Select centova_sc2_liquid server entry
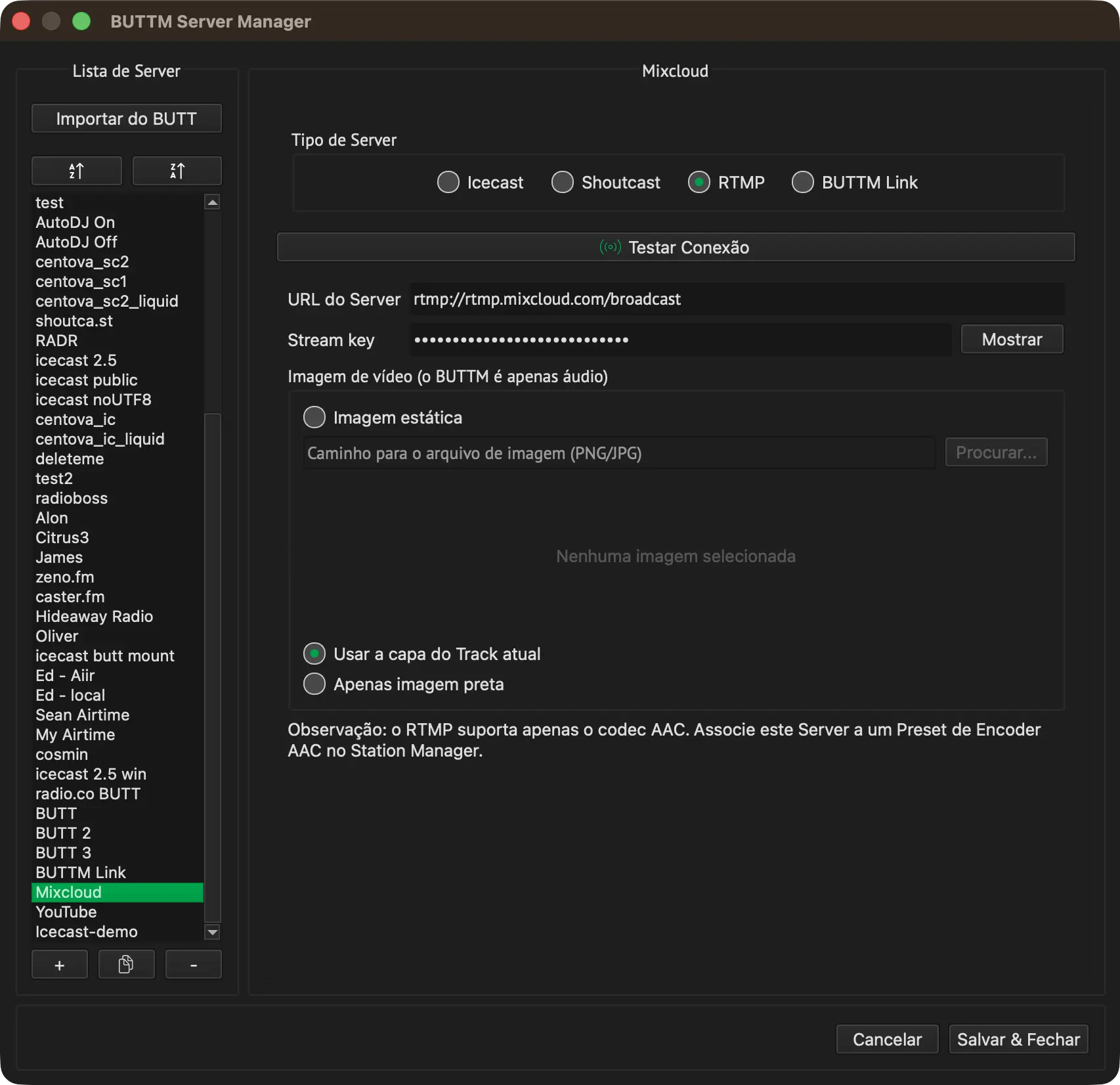 point(118,301)
